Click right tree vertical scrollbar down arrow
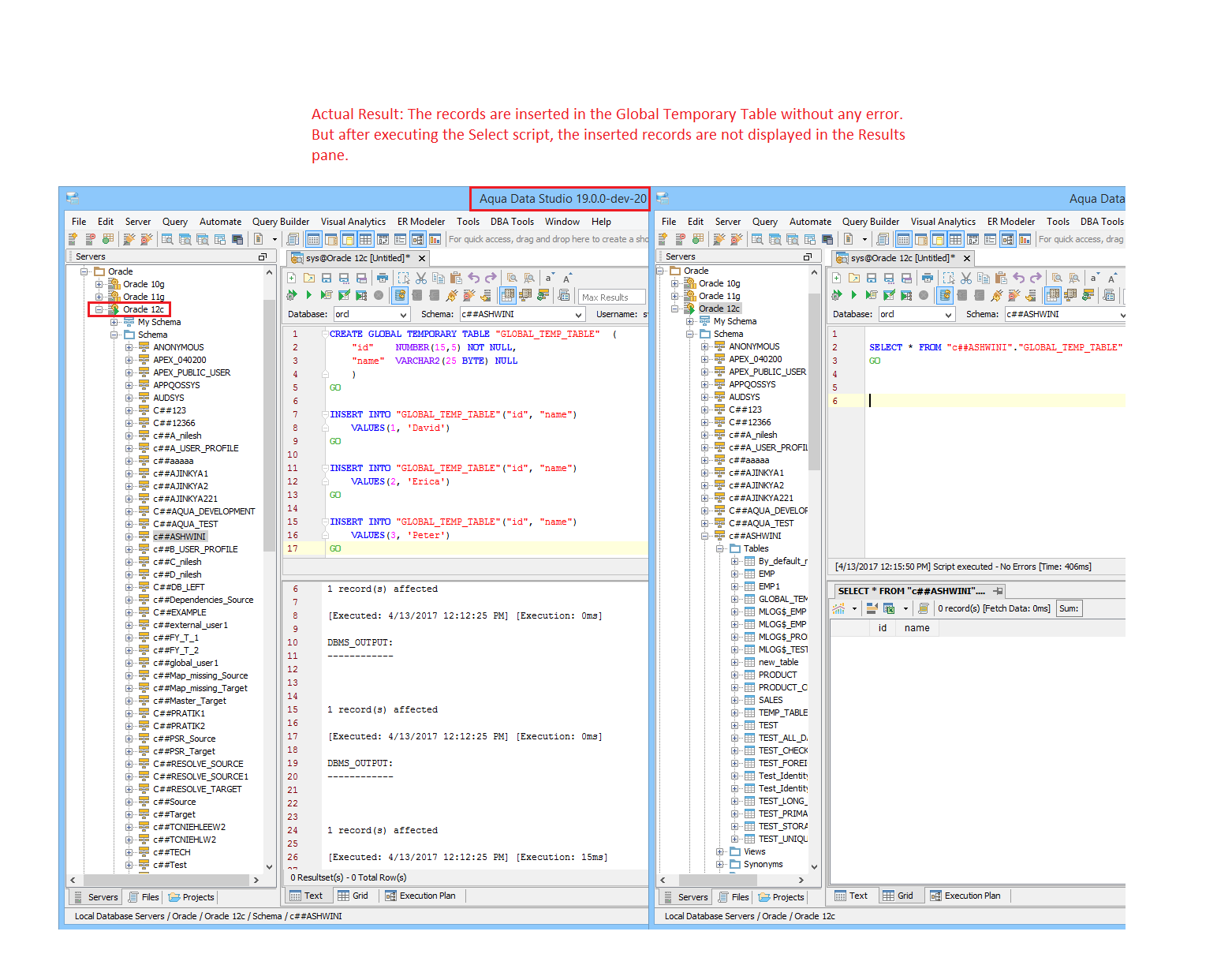 (x=814, y=867)
